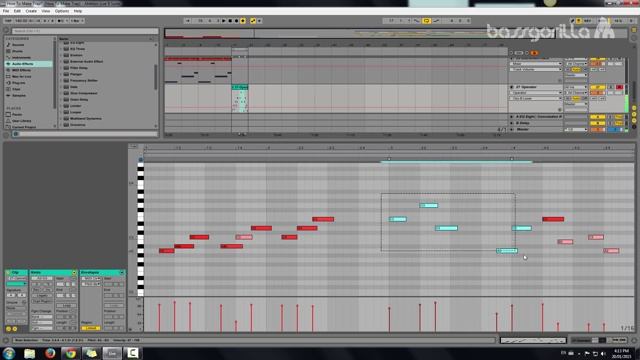Expand the Filter Delay device folder
The width and height of the screenshot is (640, 360).
pos(61,68)
